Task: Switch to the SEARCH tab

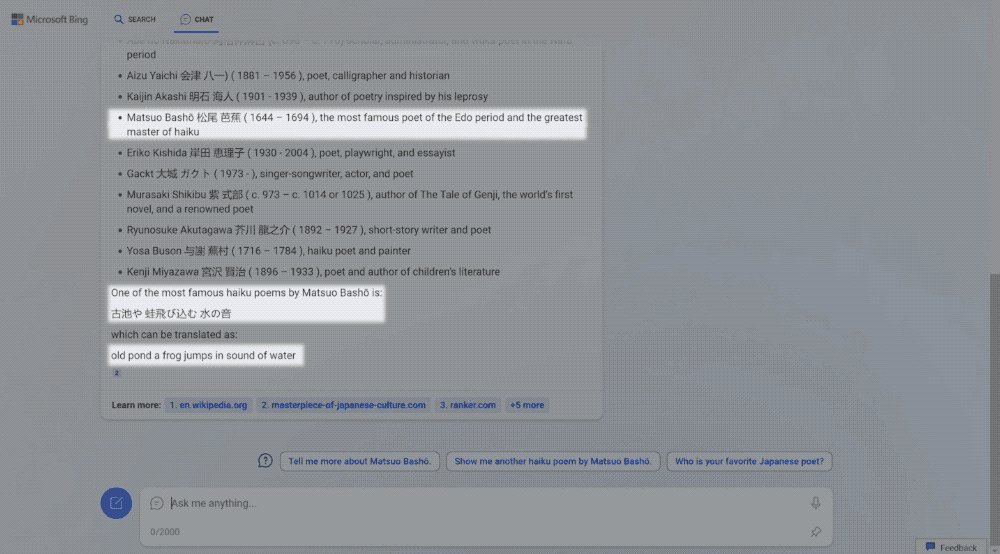Action: point(135,19)
